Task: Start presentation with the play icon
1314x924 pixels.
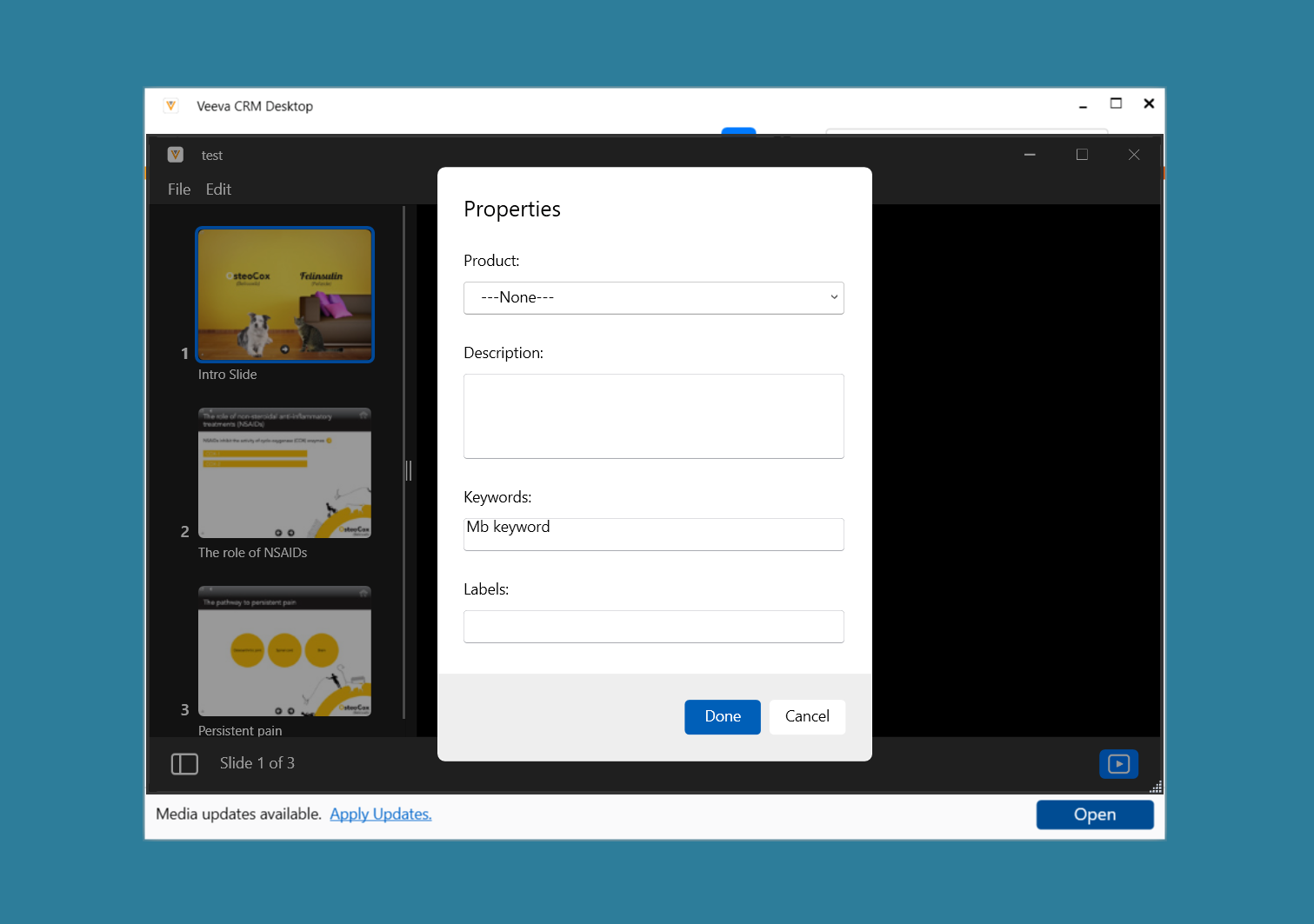Action: pyautogui.click(x=1118, y=764)
